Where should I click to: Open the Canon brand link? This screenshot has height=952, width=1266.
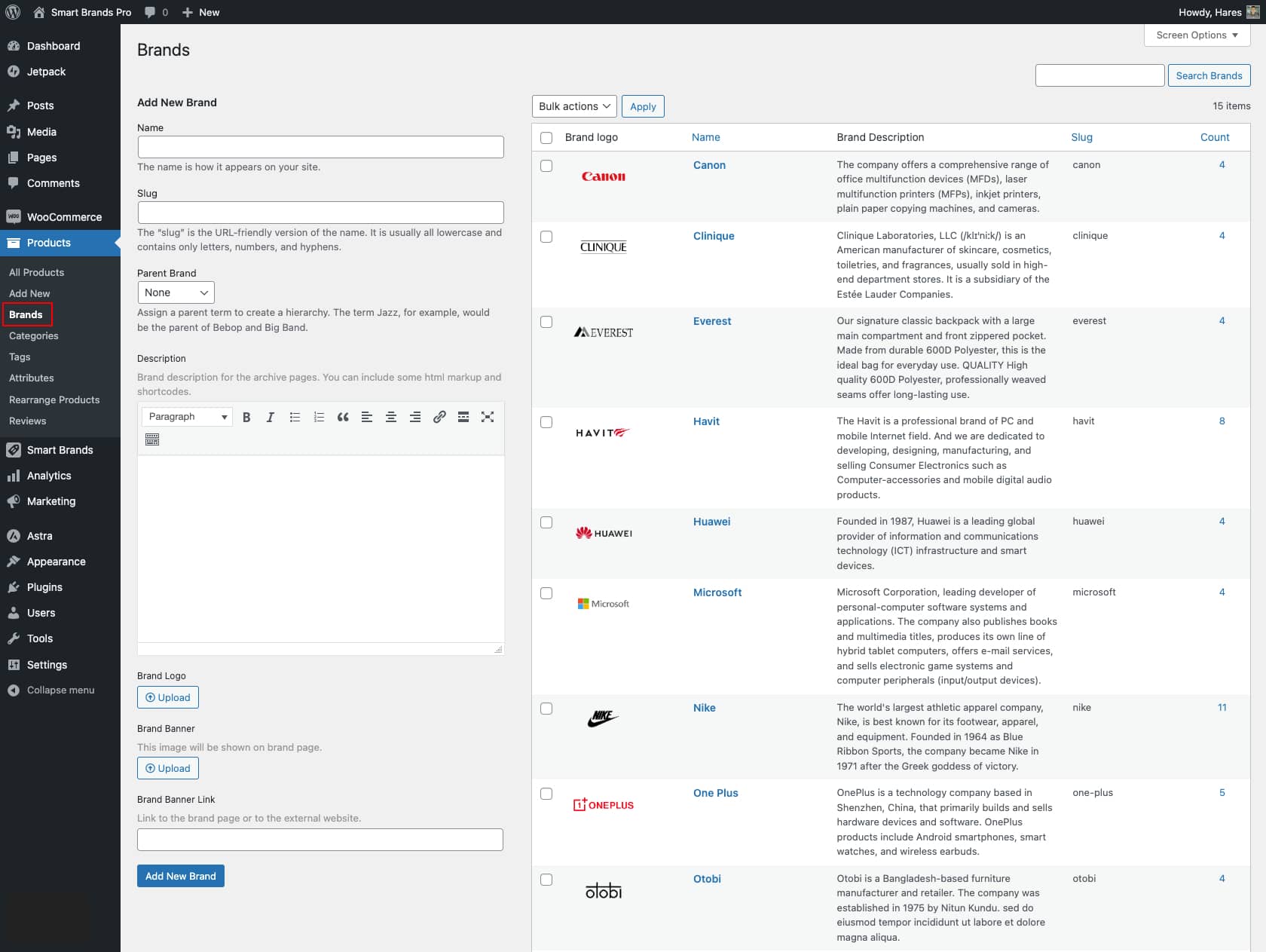pyautogui.click(x=709, y=165)
